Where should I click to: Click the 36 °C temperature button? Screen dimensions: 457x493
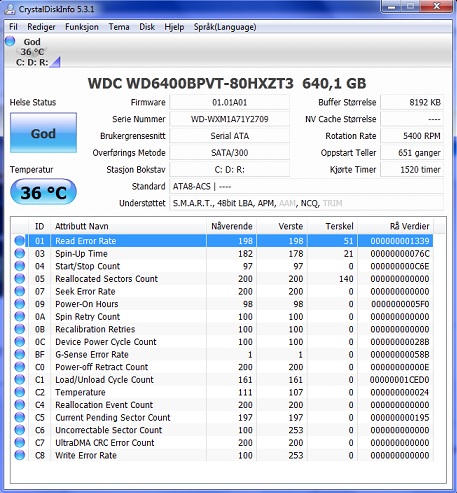point(43,192)
